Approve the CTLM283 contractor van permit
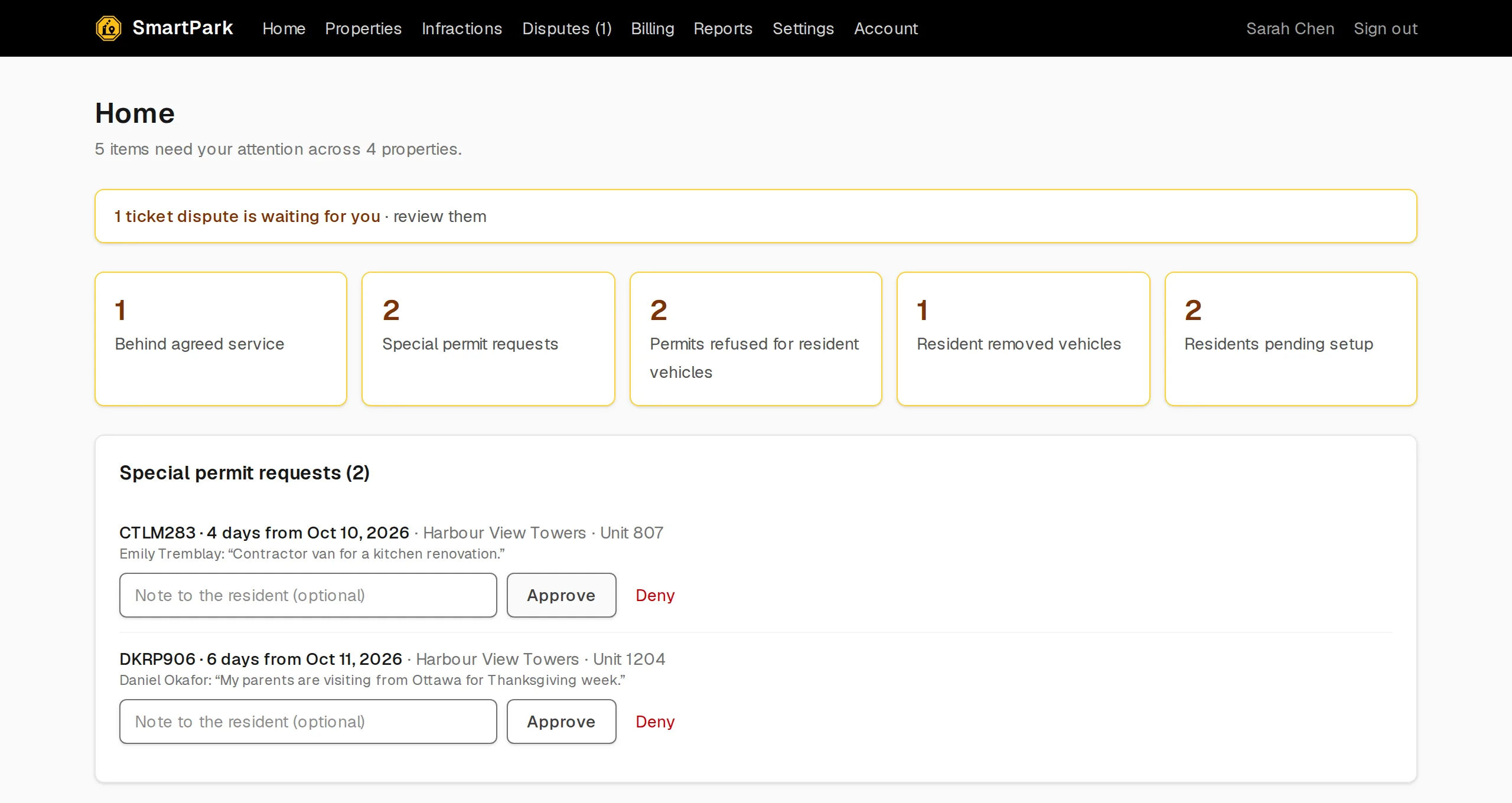 pyautogui.click(x=562, y=595)
